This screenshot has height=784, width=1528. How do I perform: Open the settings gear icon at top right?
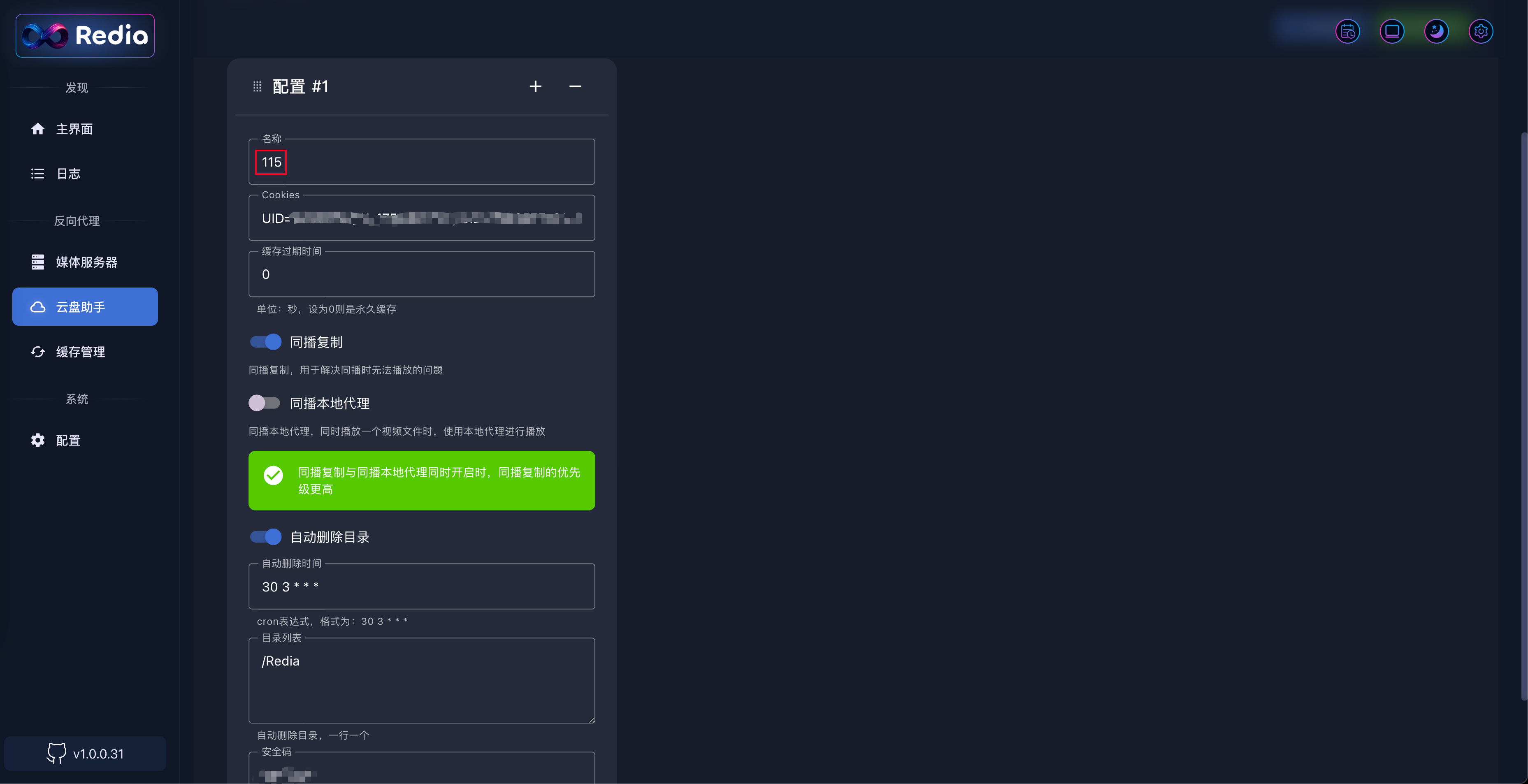point(1481,31)
